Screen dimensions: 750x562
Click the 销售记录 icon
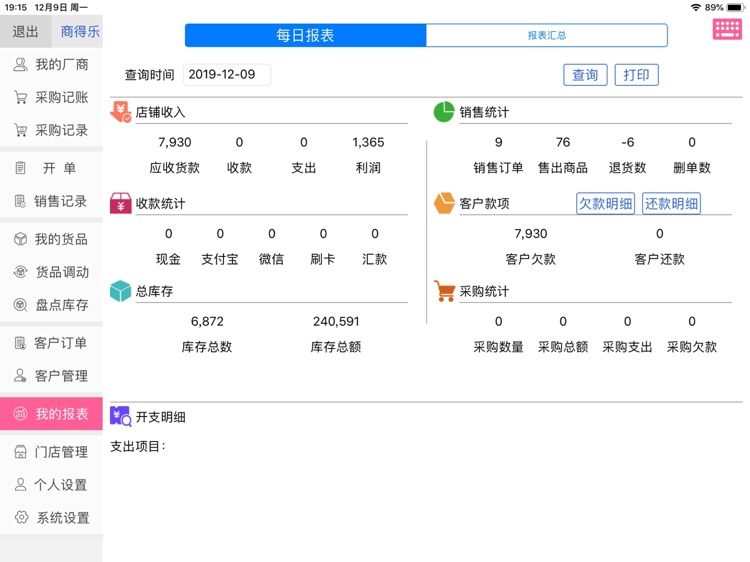click(x=20, y=201)
